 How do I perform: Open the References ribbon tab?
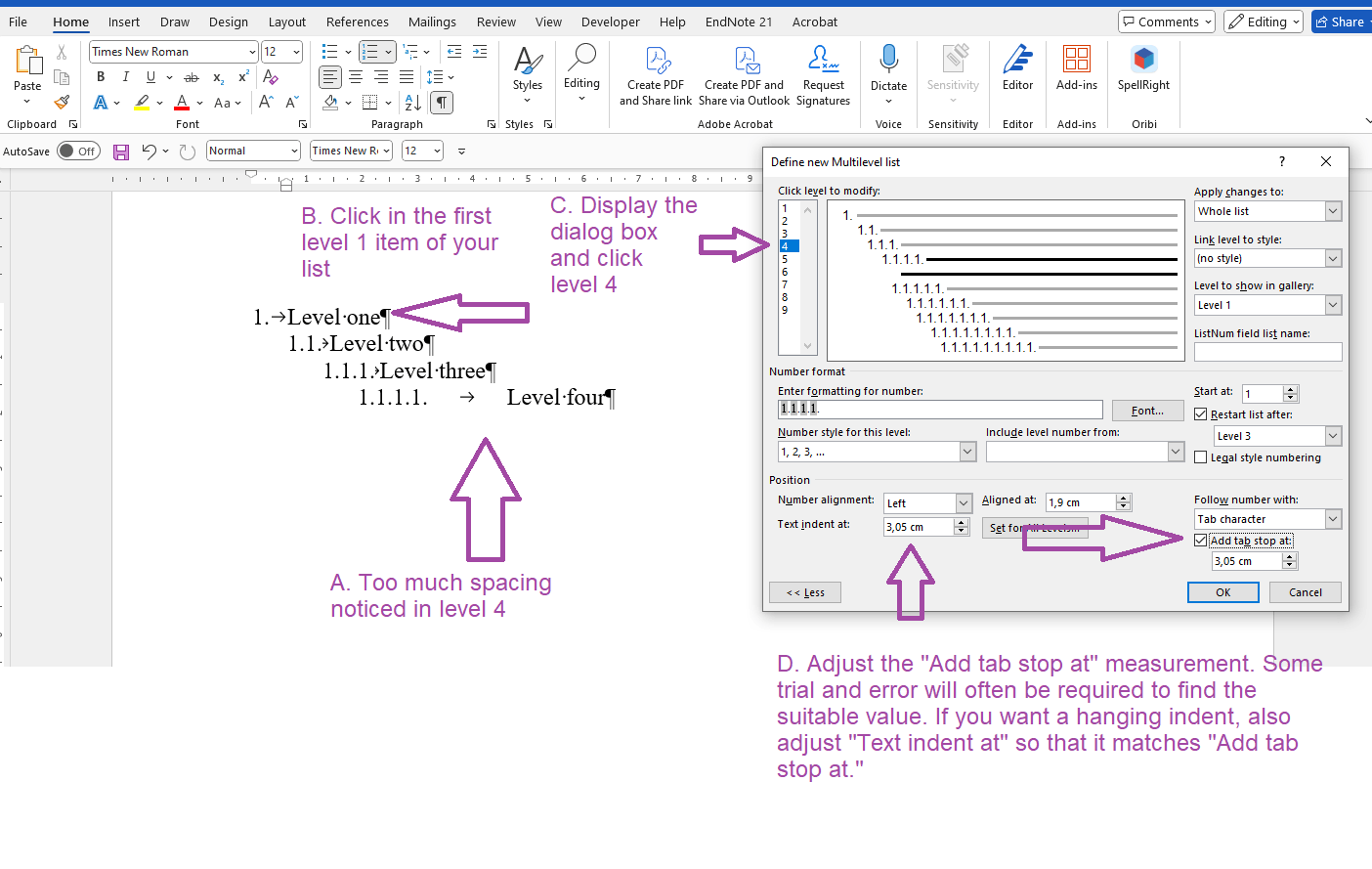point(357,22)
